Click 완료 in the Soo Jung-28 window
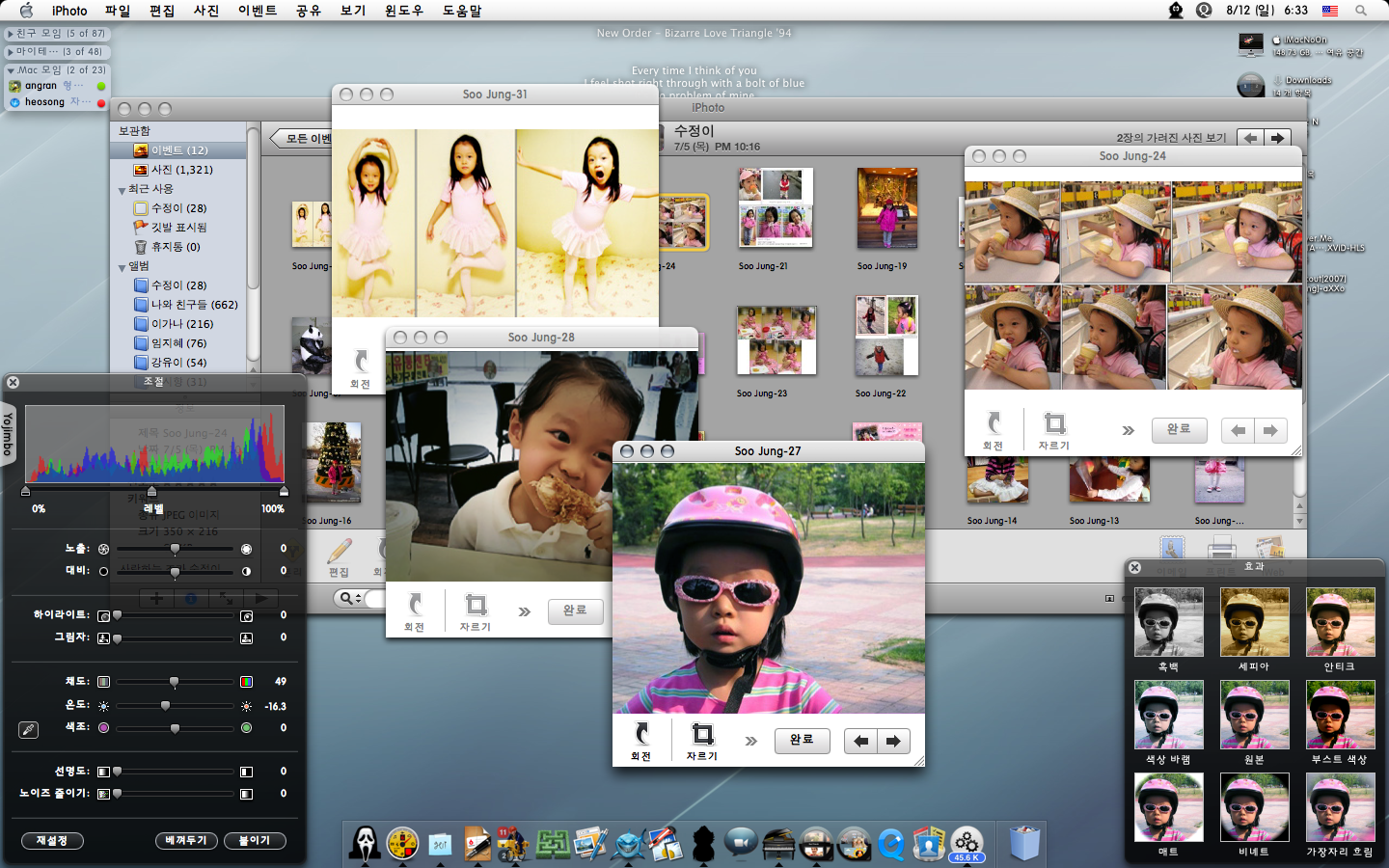 point(575,610)
